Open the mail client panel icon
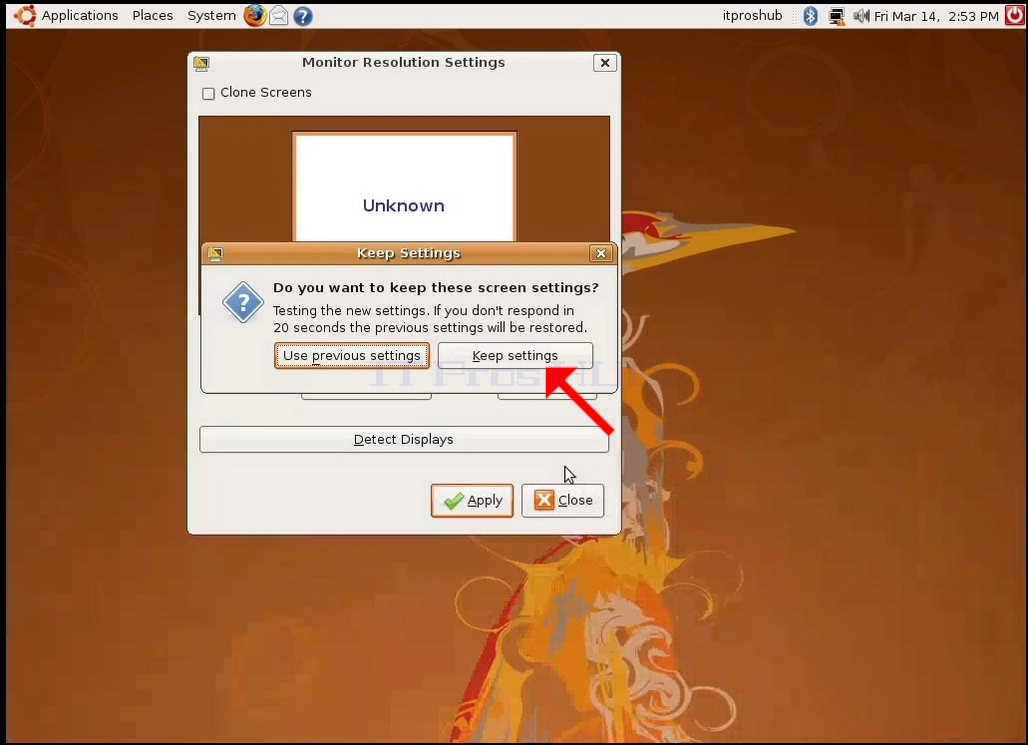 279,15
